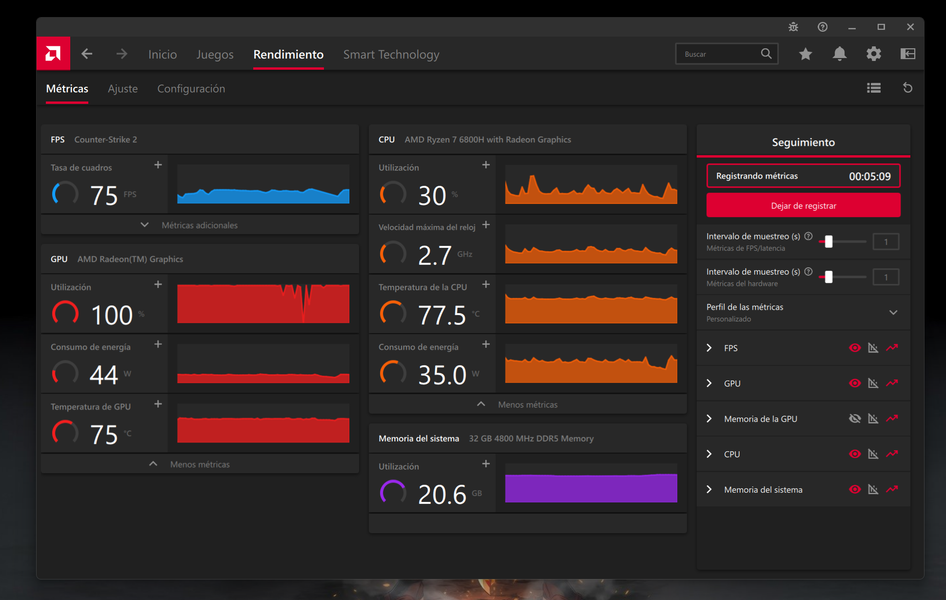Toggle visibility eye for Memoria de la GPU
The height and width of the screenshot is (600, 946).
click(855, 419)
